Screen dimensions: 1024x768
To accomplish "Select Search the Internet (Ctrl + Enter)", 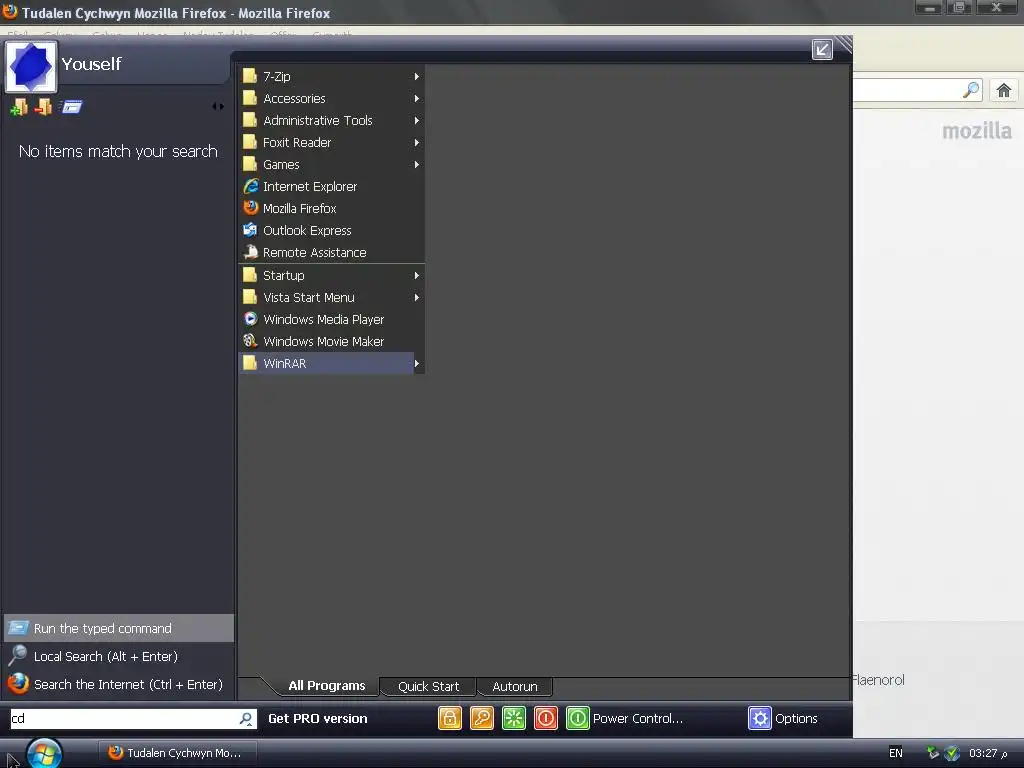I will 119,684.
